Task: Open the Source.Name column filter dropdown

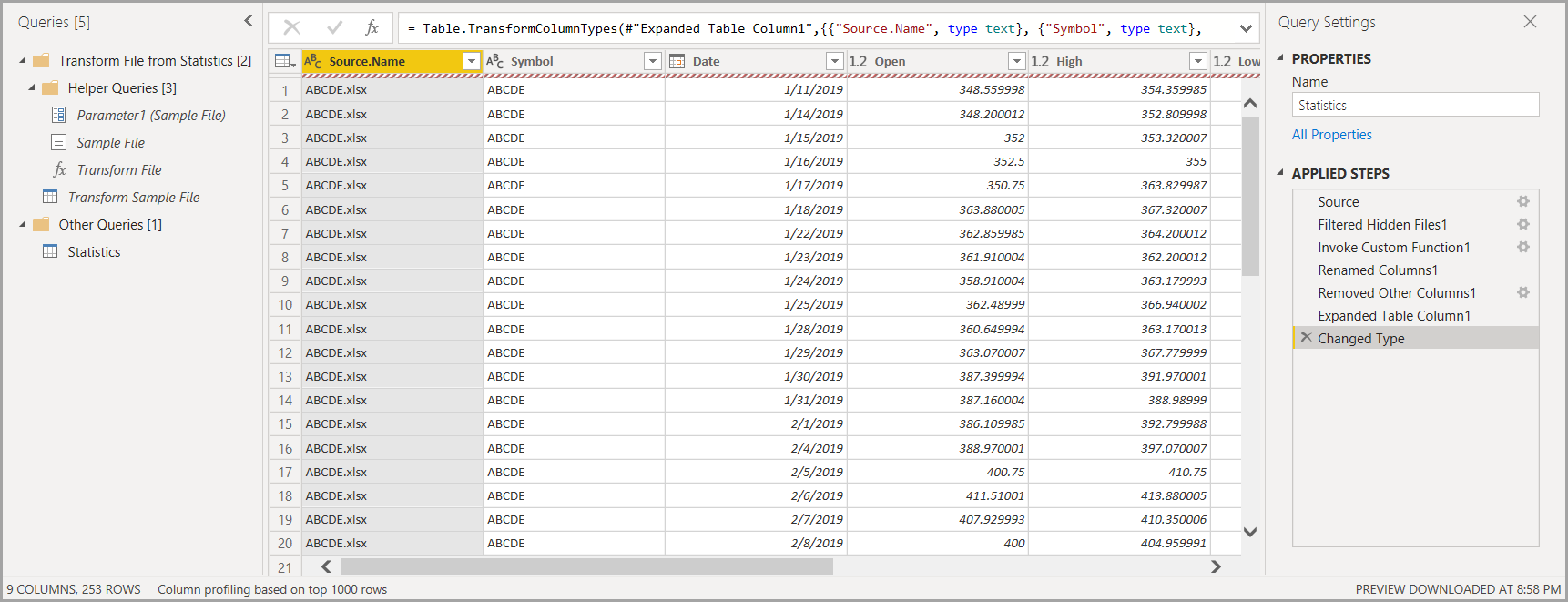Action: point(471,61)
